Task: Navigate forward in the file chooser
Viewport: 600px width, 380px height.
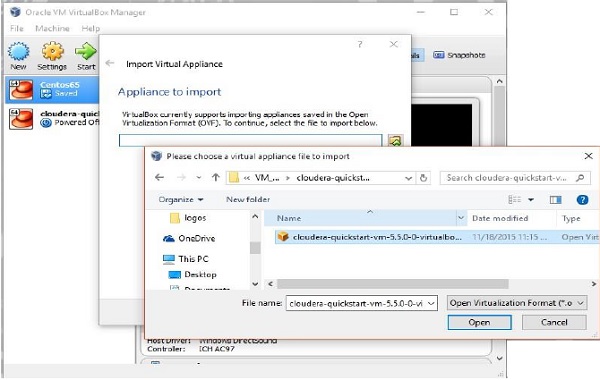Action: point(181,178)
